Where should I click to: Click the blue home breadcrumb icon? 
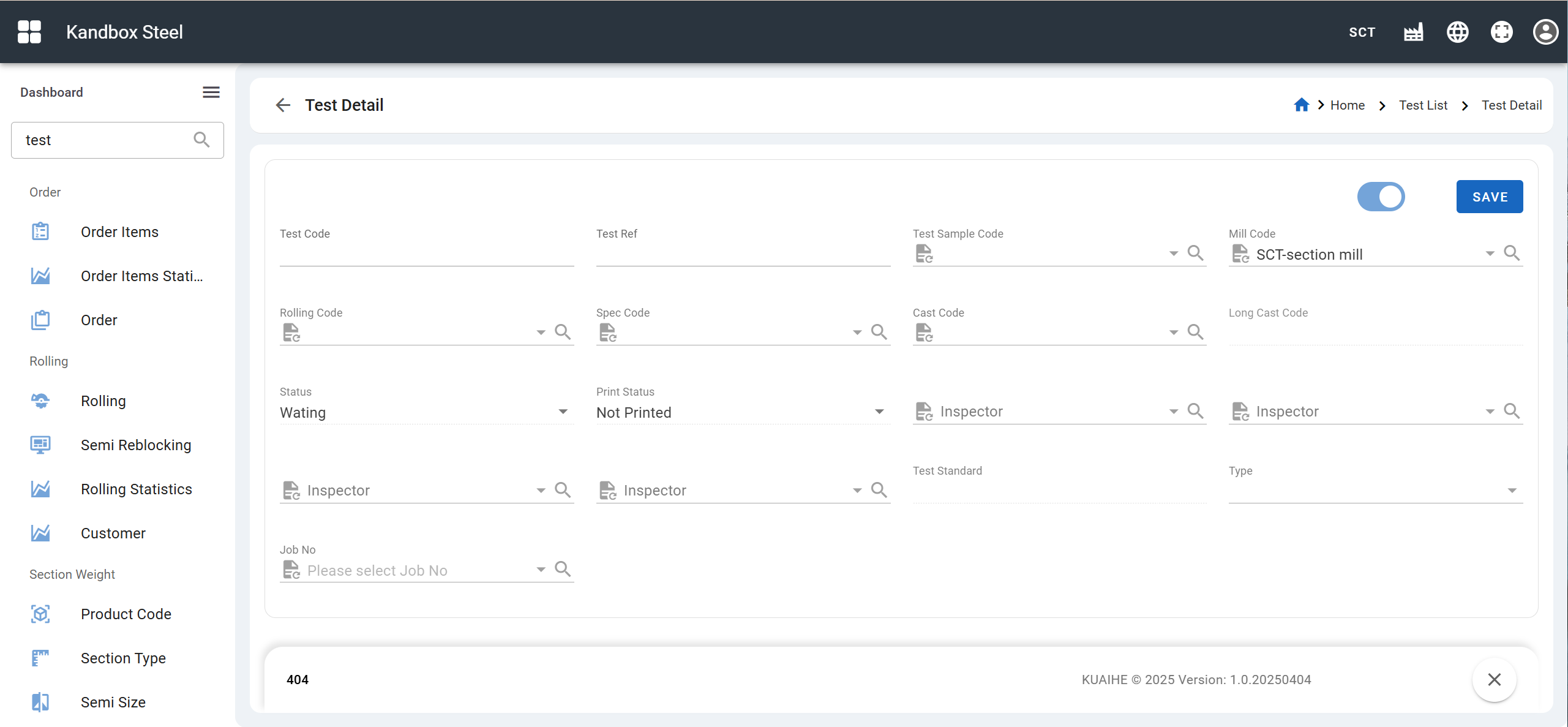[1301, 105]
